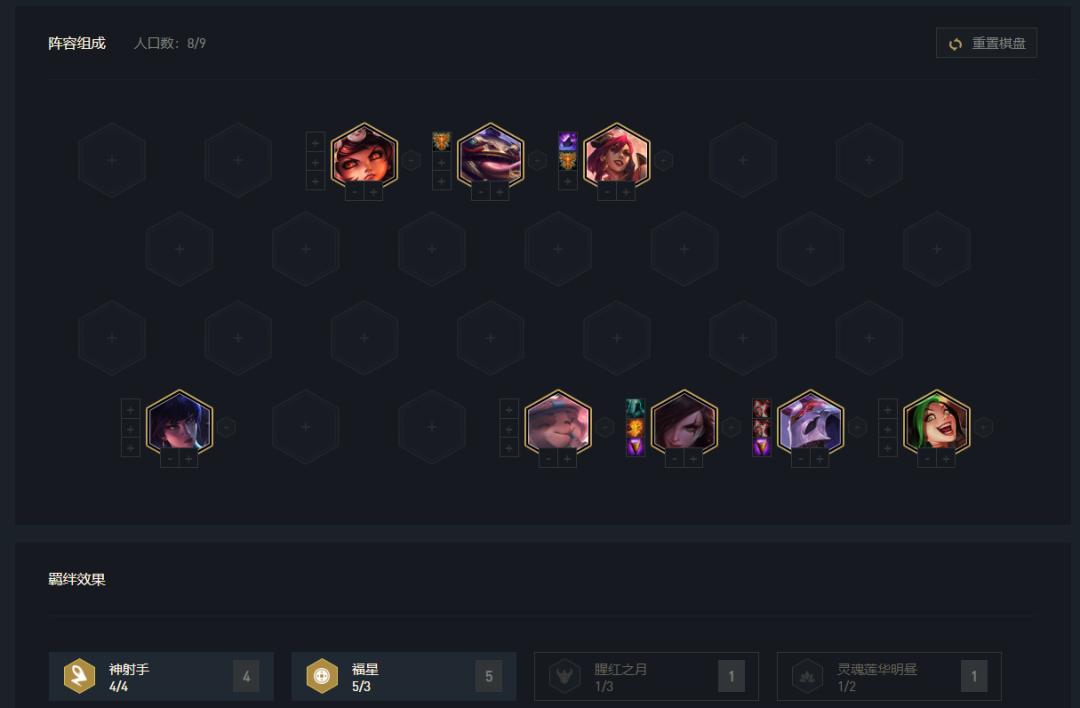
Task: Open the 腥红之月 trait card
Action: point(646,676)
